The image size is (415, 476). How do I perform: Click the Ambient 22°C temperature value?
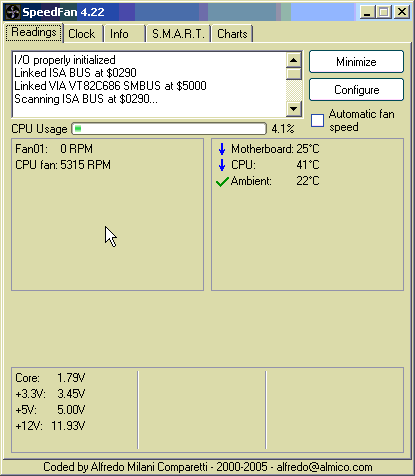pyautogui.click(x=308, y=181)
